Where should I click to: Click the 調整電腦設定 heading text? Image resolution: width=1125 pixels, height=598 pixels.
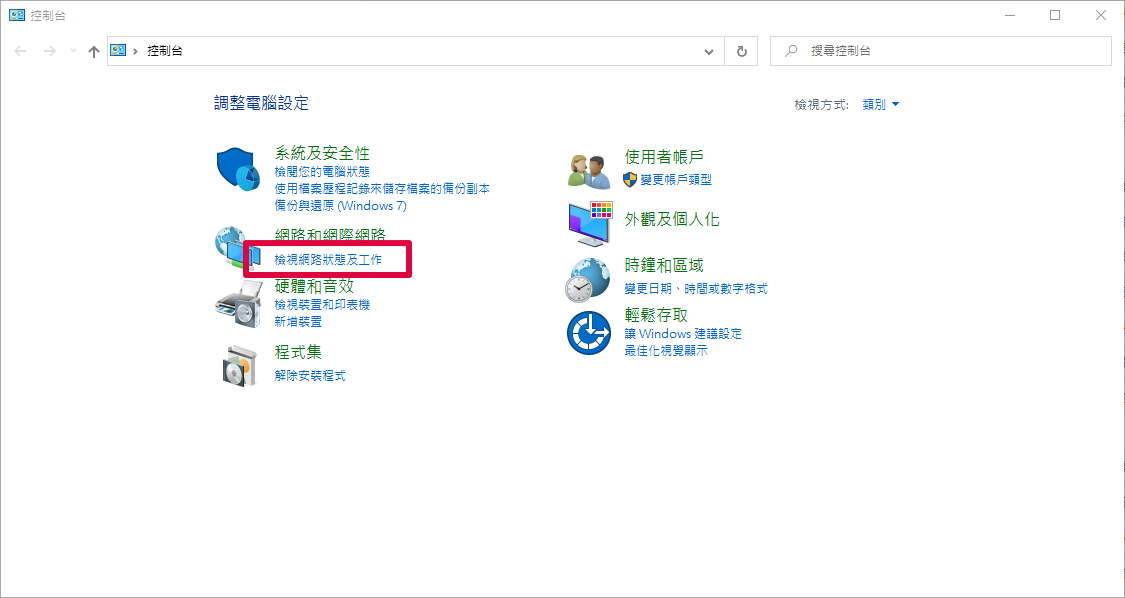coord(262,103)
